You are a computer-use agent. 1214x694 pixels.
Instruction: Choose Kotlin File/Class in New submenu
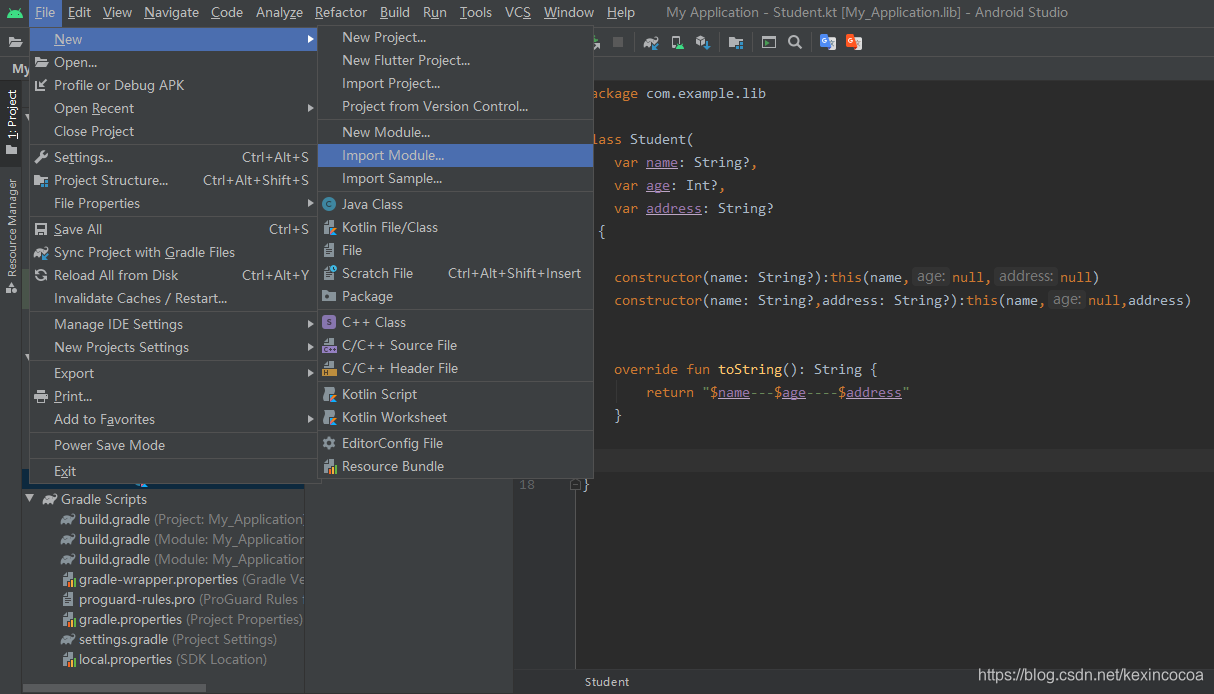[x=456, y=227]
